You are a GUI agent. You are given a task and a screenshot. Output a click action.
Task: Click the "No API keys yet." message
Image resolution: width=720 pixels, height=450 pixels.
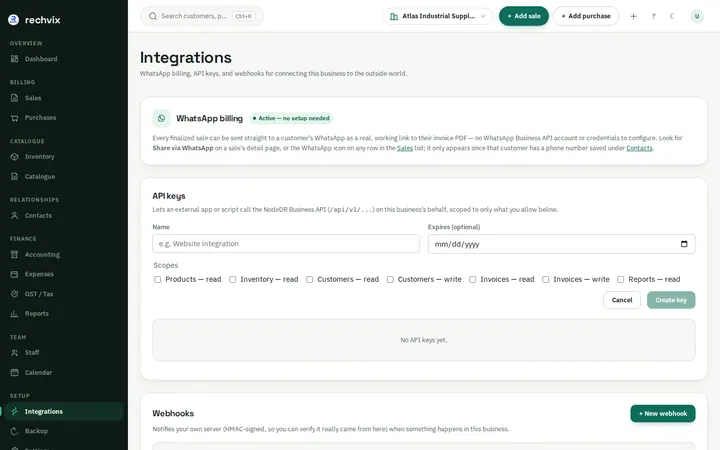423,340
